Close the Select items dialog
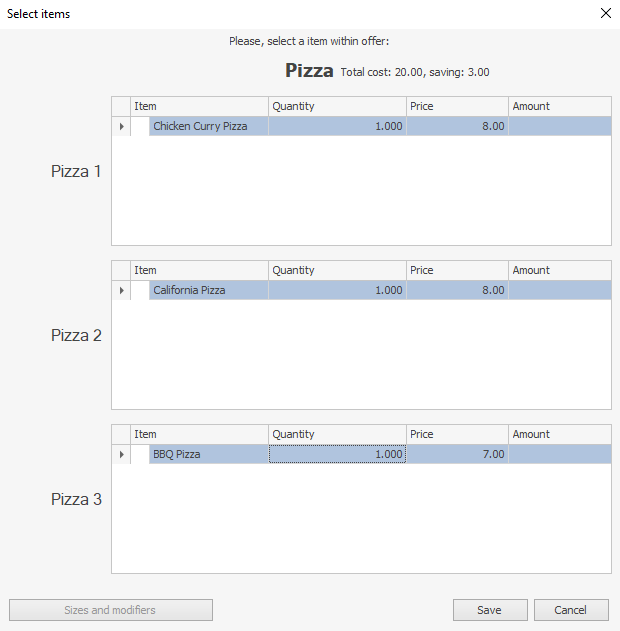The width and height of the screenshot is (620, 631). click(x=605, y=14)
